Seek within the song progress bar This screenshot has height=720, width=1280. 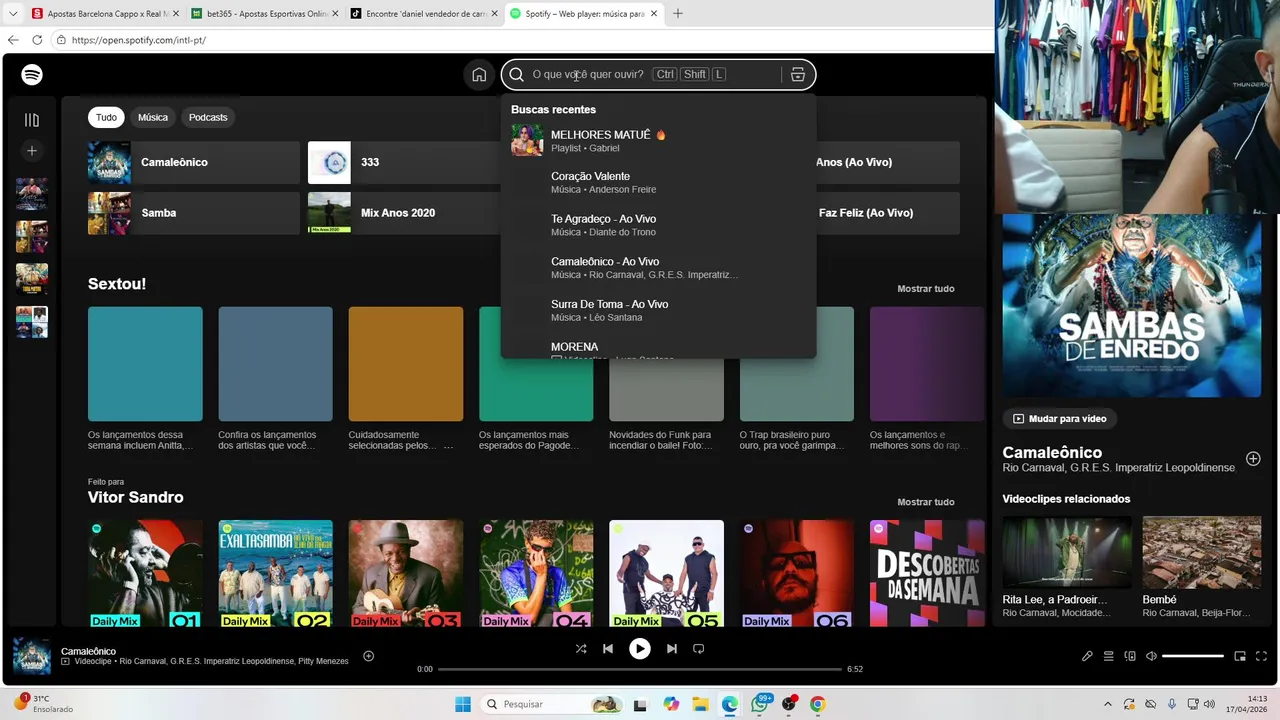coord(640,669)
